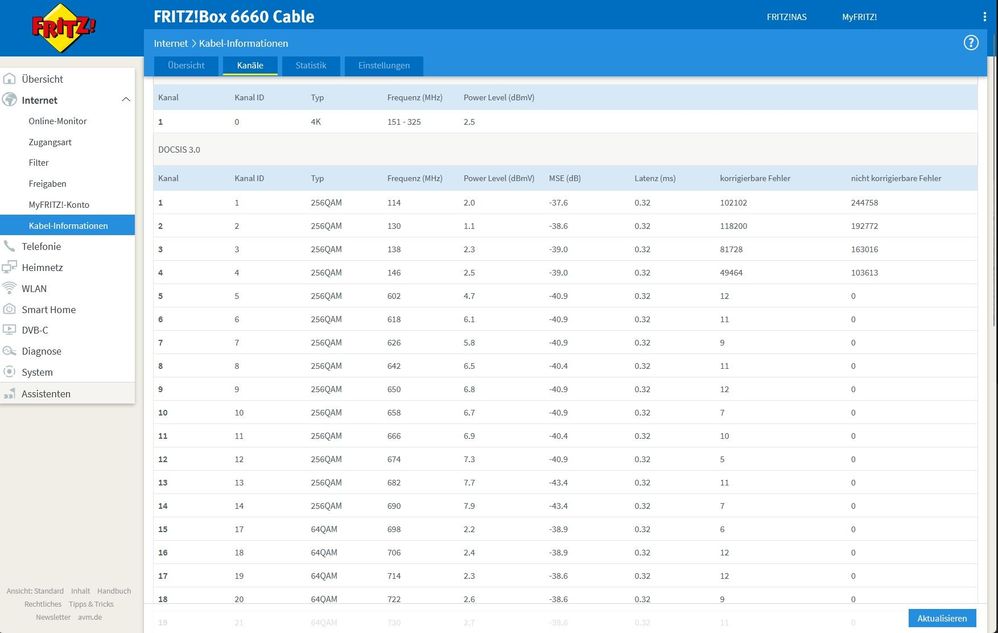Click the Internet breadcrumb link
This screenshot has width=998, height=633.
coord(169,44)
